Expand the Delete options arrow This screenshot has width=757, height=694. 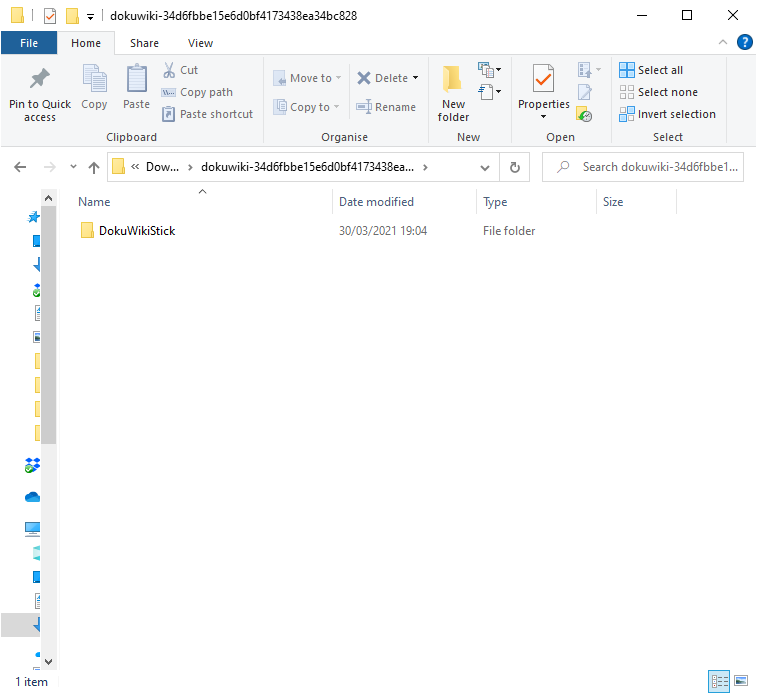415,78
